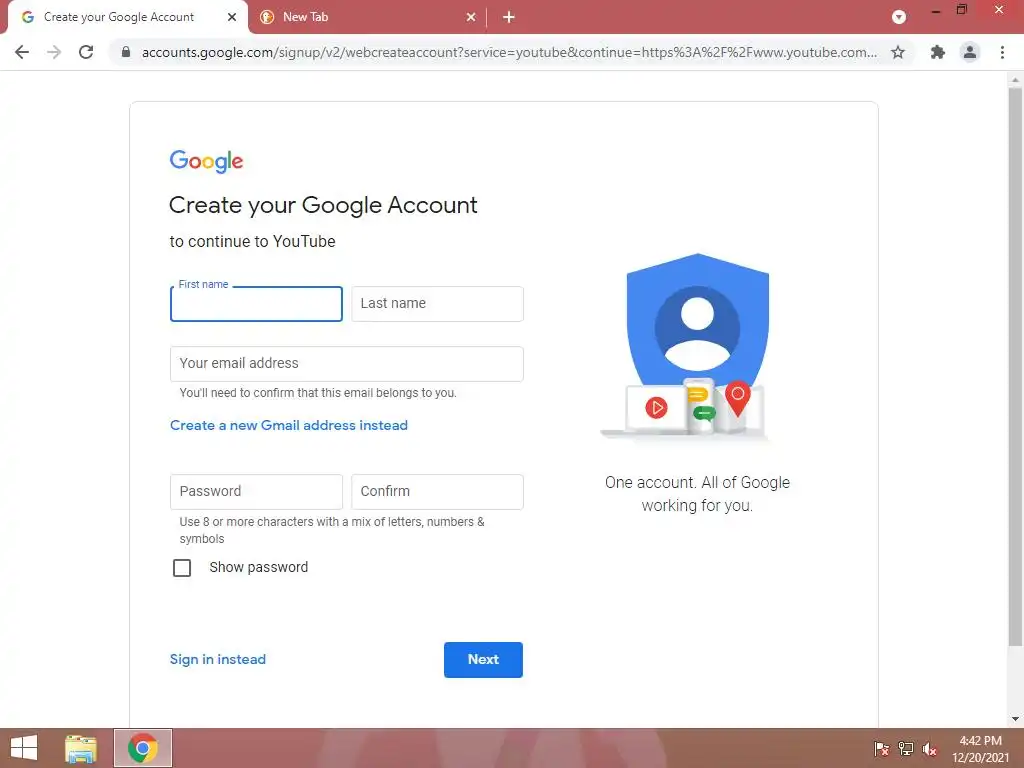Click the Password field
1024x768 pixels.
coord(256,492)
